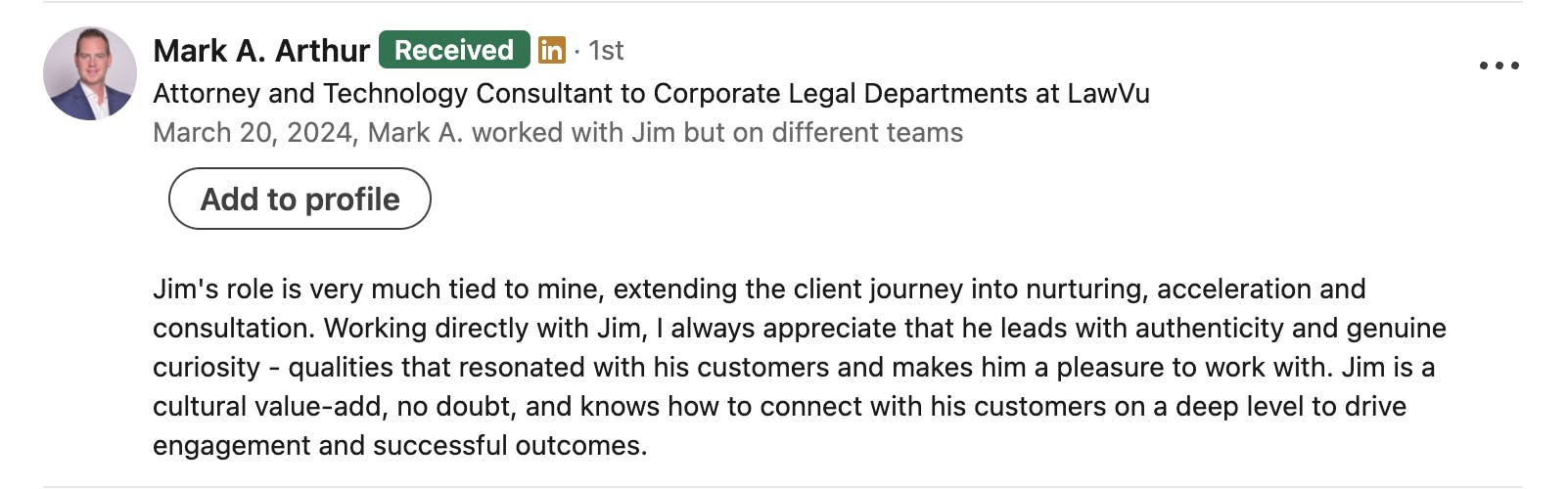This screenshot has height=489, width=1568.
Task: Click Mark A. Arthur's profile photo
Action: pos(90,73)
